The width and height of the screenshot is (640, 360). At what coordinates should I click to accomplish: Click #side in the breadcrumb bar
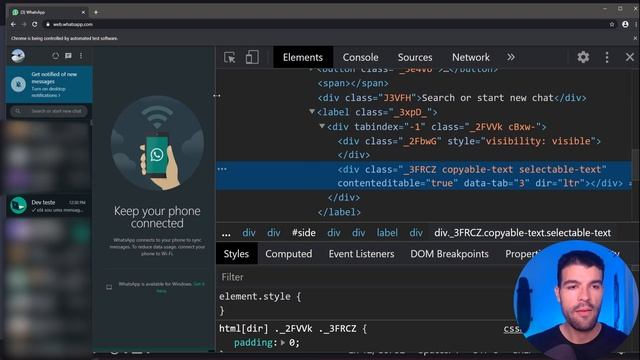tap(304, 233)
